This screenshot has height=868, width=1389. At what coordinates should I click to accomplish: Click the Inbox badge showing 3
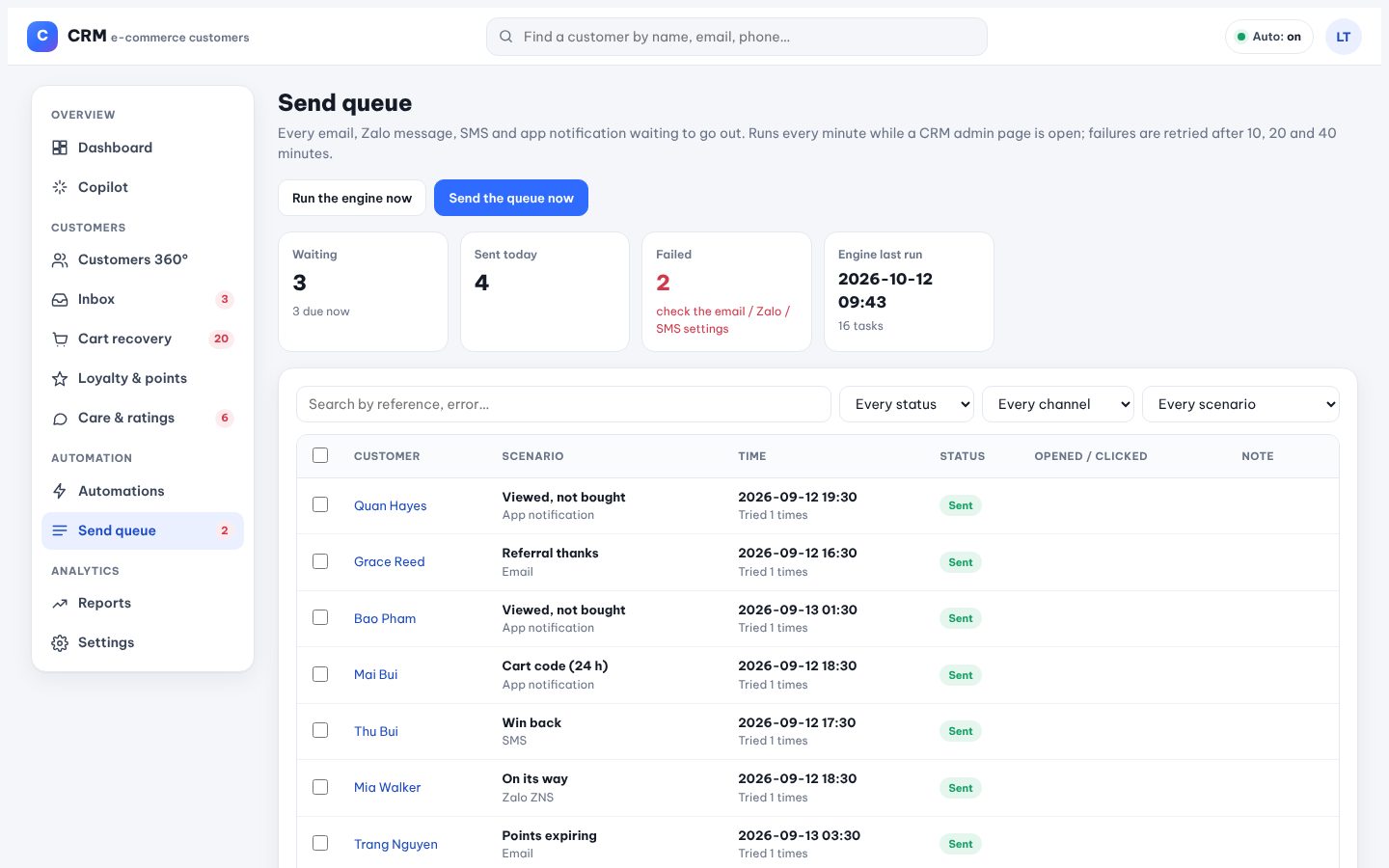225,299
